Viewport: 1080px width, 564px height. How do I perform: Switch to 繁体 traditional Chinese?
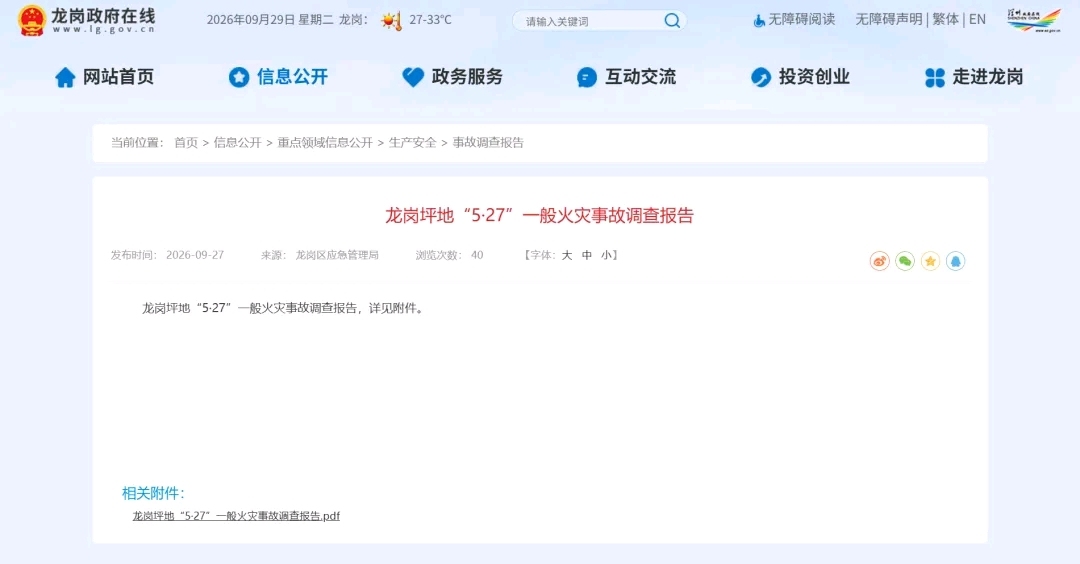(x=945, y=20)
